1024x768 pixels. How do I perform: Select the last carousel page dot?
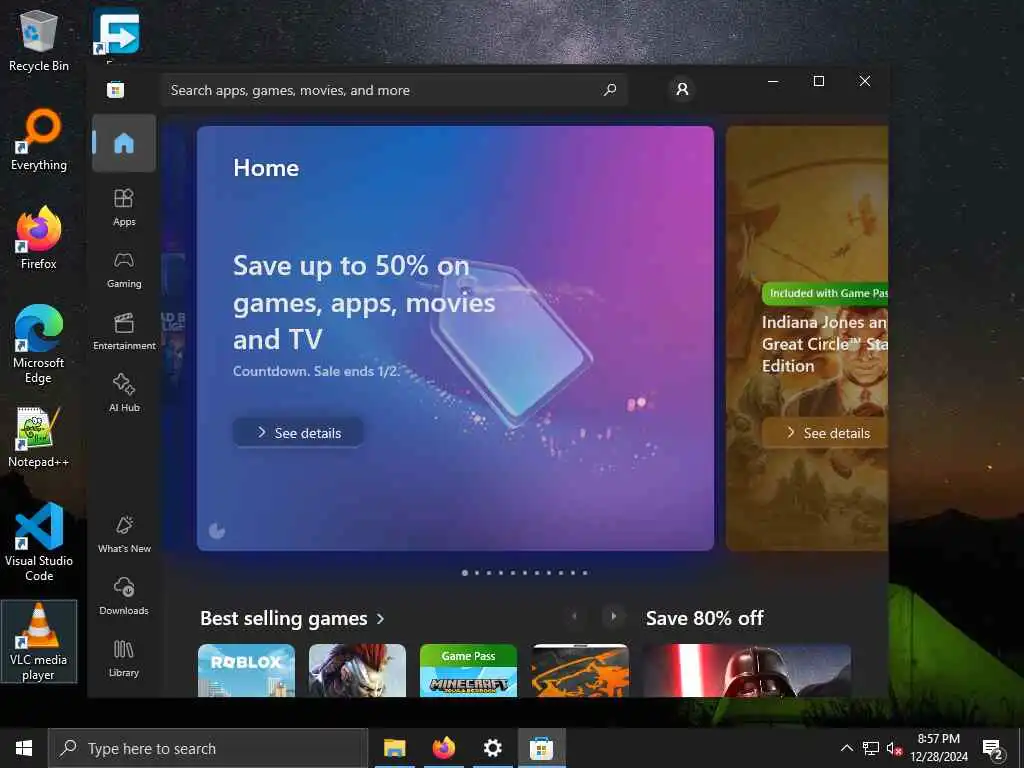click(x=585, y=573)
